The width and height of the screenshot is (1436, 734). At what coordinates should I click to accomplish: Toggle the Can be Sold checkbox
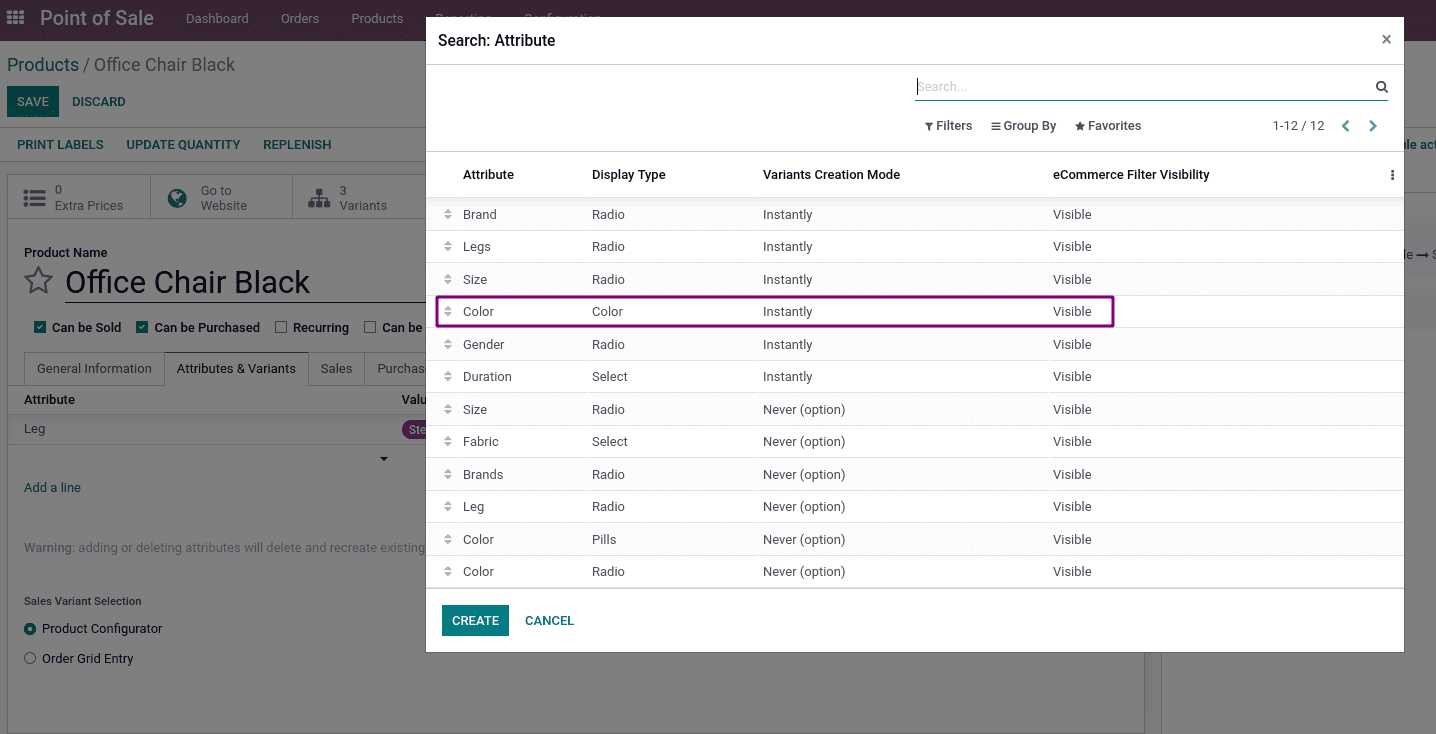(x=40, y=327)
